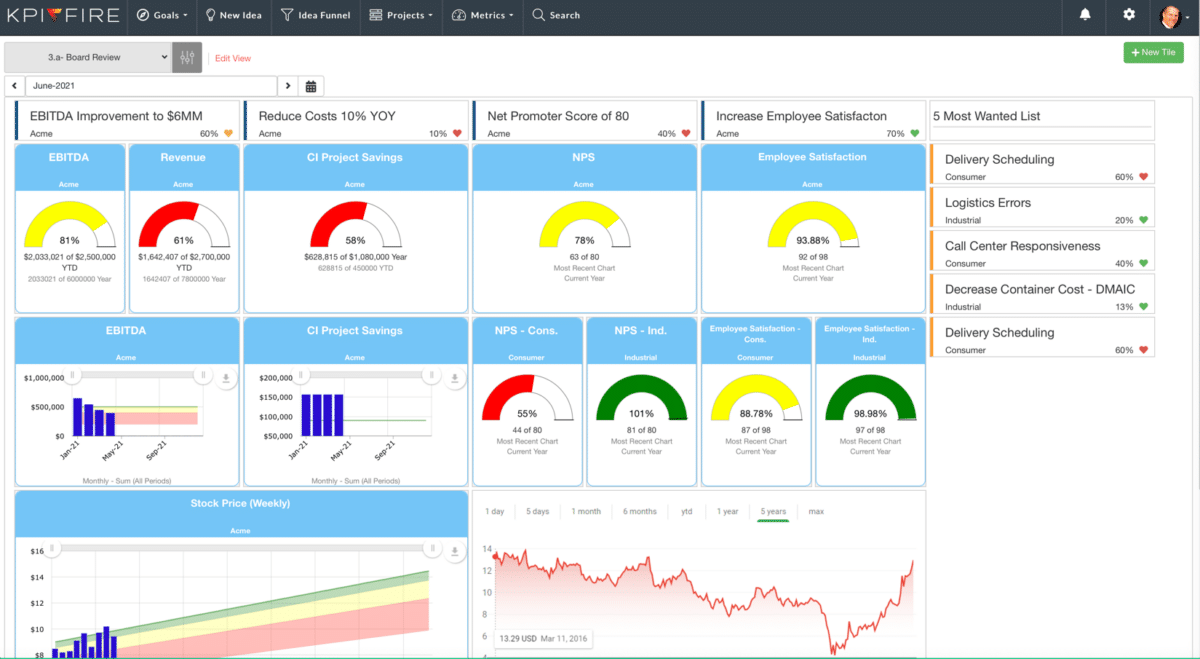Click the download icon on CI Project Savings chart
1200x659 pixels.
(x=456, y=378)
